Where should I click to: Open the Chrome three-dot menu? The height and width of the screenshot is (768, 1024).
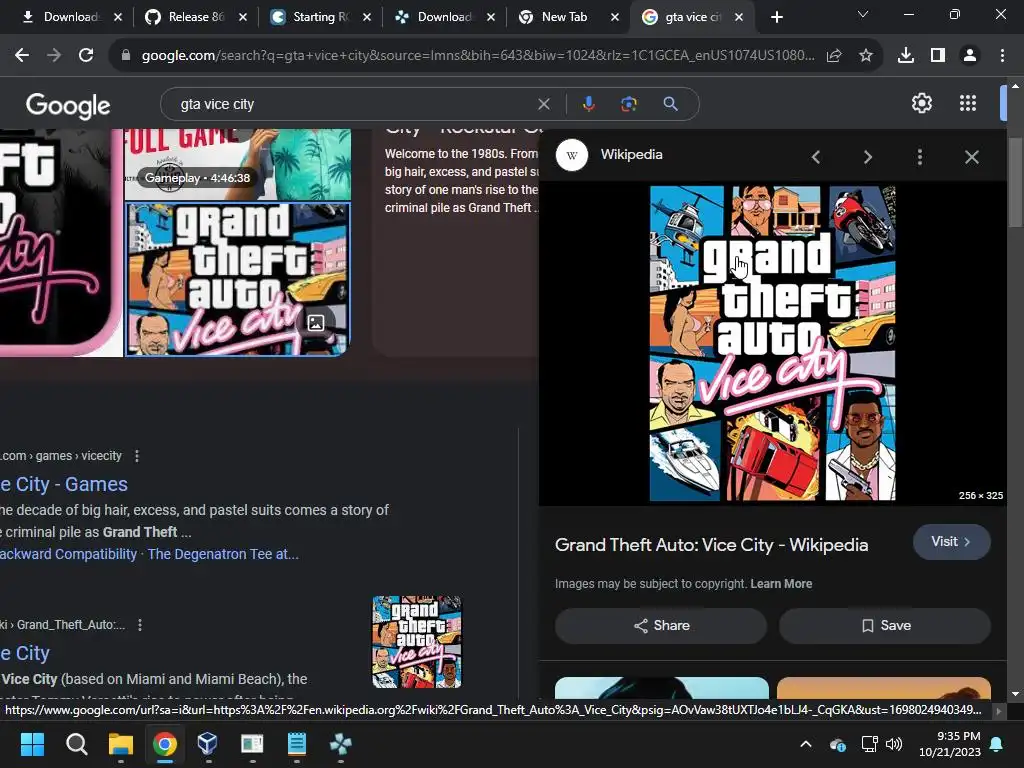pyautogui.click(x=1002, y=56)
